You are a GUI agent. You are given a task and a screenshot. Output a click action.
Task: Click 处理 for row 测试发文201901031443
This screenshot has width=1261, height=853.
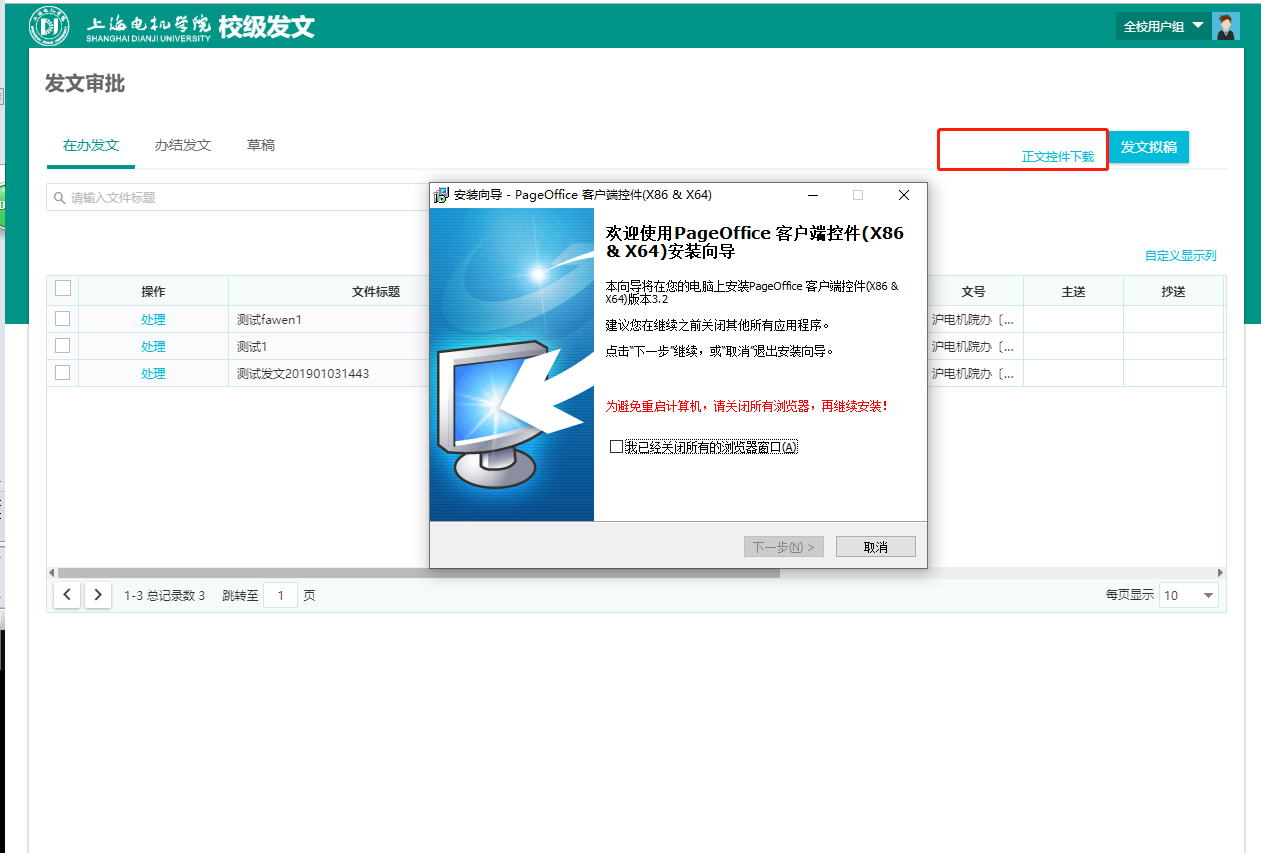coord(153,374)
